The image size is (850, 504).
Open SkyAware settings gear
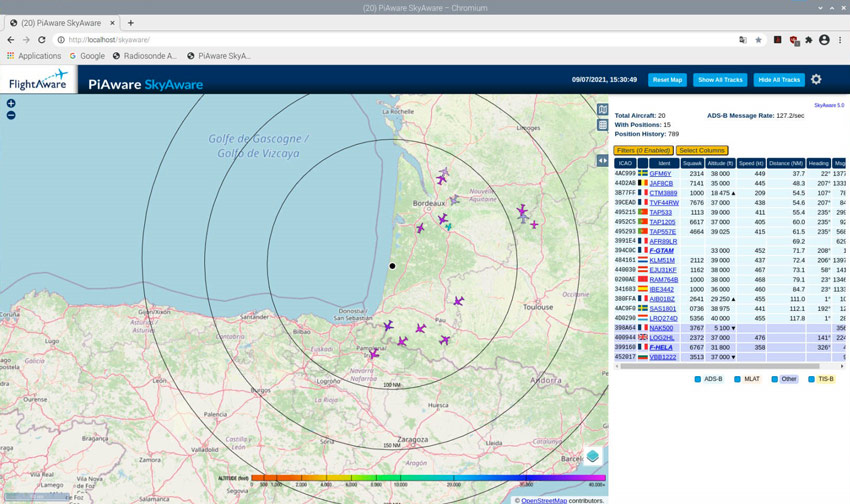[x=816, y=80]
